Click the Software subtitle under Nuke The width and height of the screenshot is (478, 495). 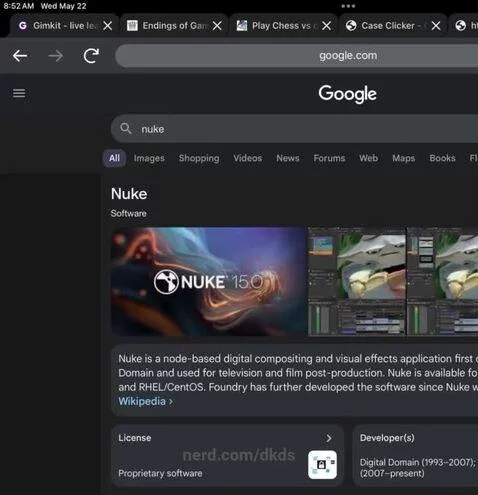[128, 213]
